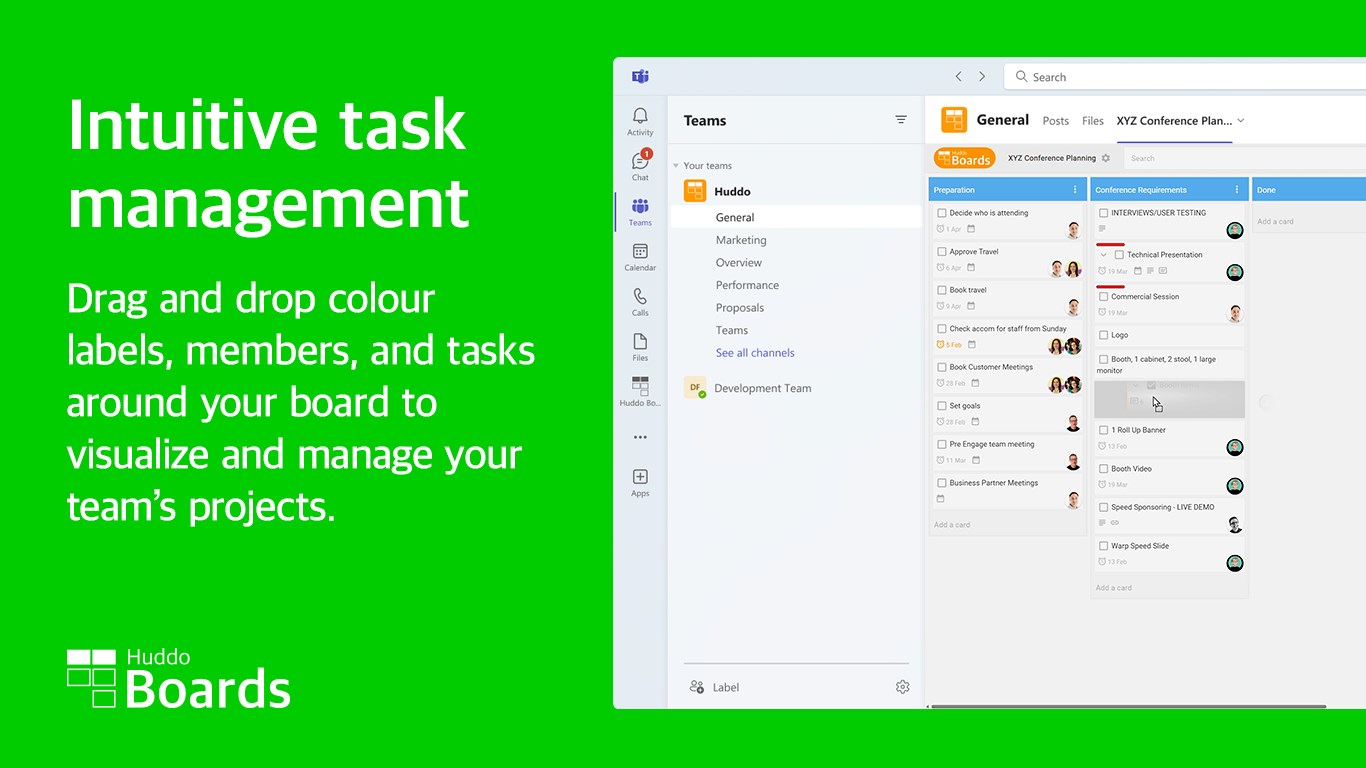Click the Huddo Boards Search field
Image resolution: width=1366 pixels, height=768 pixels.
tap(1244, 158)
